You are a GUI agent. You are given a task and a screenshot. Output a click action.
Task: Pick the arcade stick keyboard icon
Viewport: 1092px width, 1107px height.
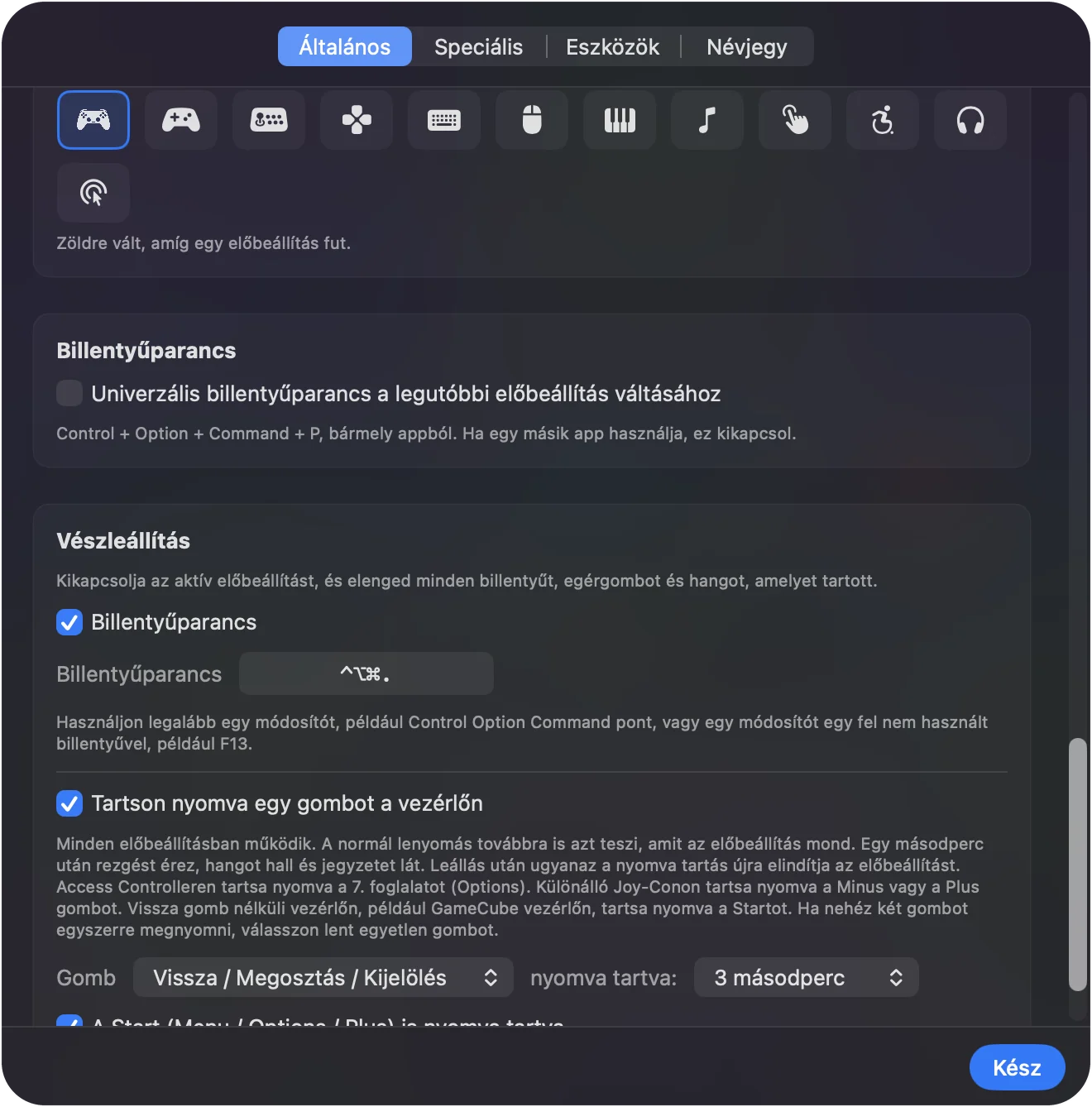point(269,120)
